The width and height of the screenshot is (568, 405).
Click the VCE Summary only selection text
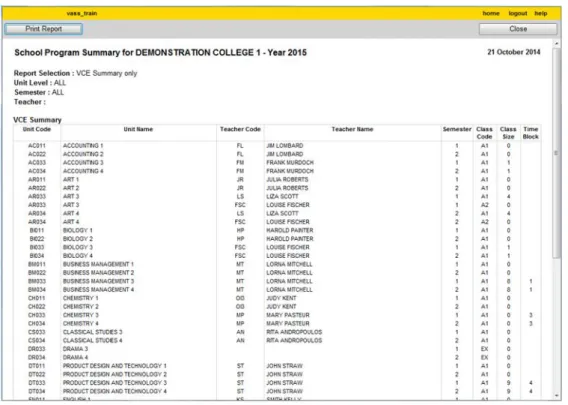coord(106,73)
